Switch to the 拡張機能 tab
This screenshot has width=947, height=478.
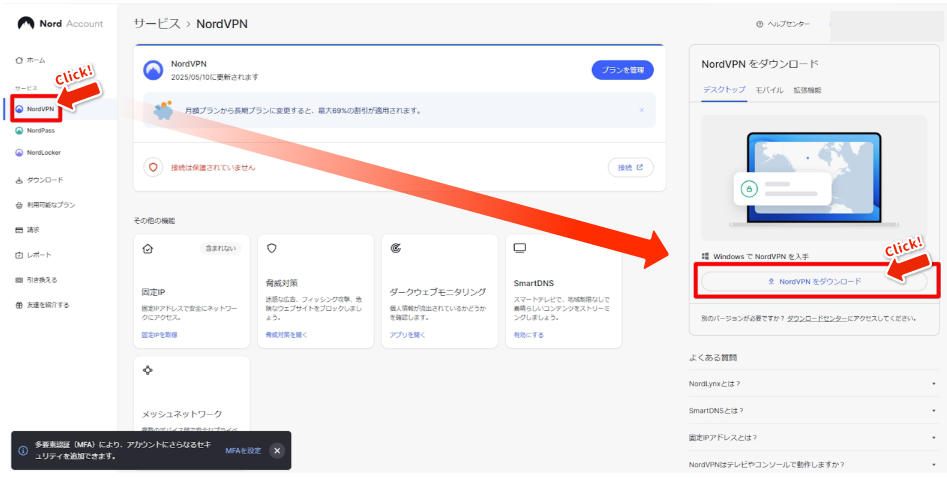807,90
